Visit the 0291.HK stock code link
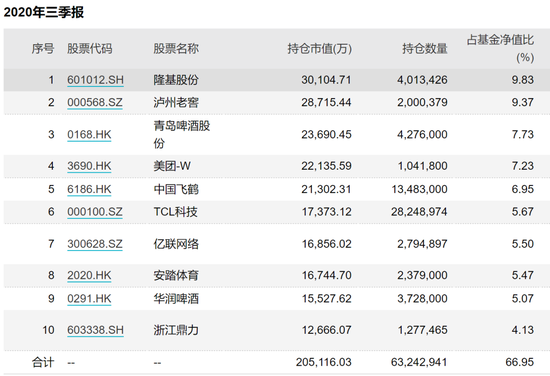 (89, 298)
